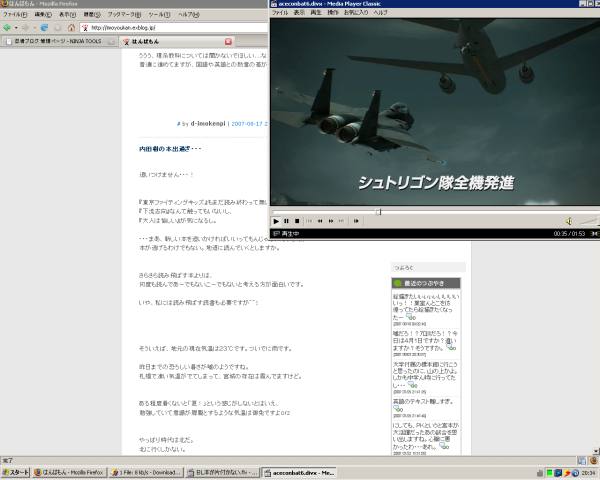Click the Firefox status bar icon at right
The height and width of the screenshot is (480, 600).
[x=593, y=461]
